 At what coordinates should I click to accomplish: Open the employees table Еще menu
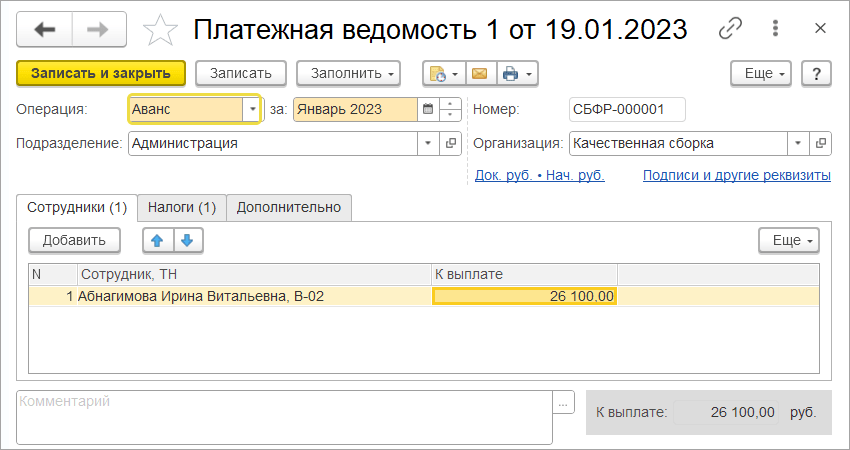(x=789, y=240)
